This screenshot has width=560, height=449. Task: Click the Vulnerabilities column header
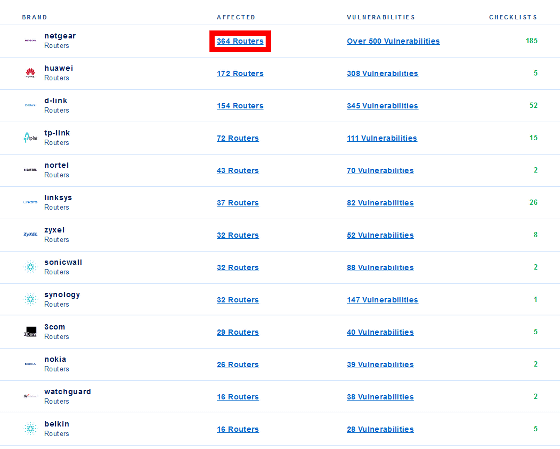click(x=381, y=17)
